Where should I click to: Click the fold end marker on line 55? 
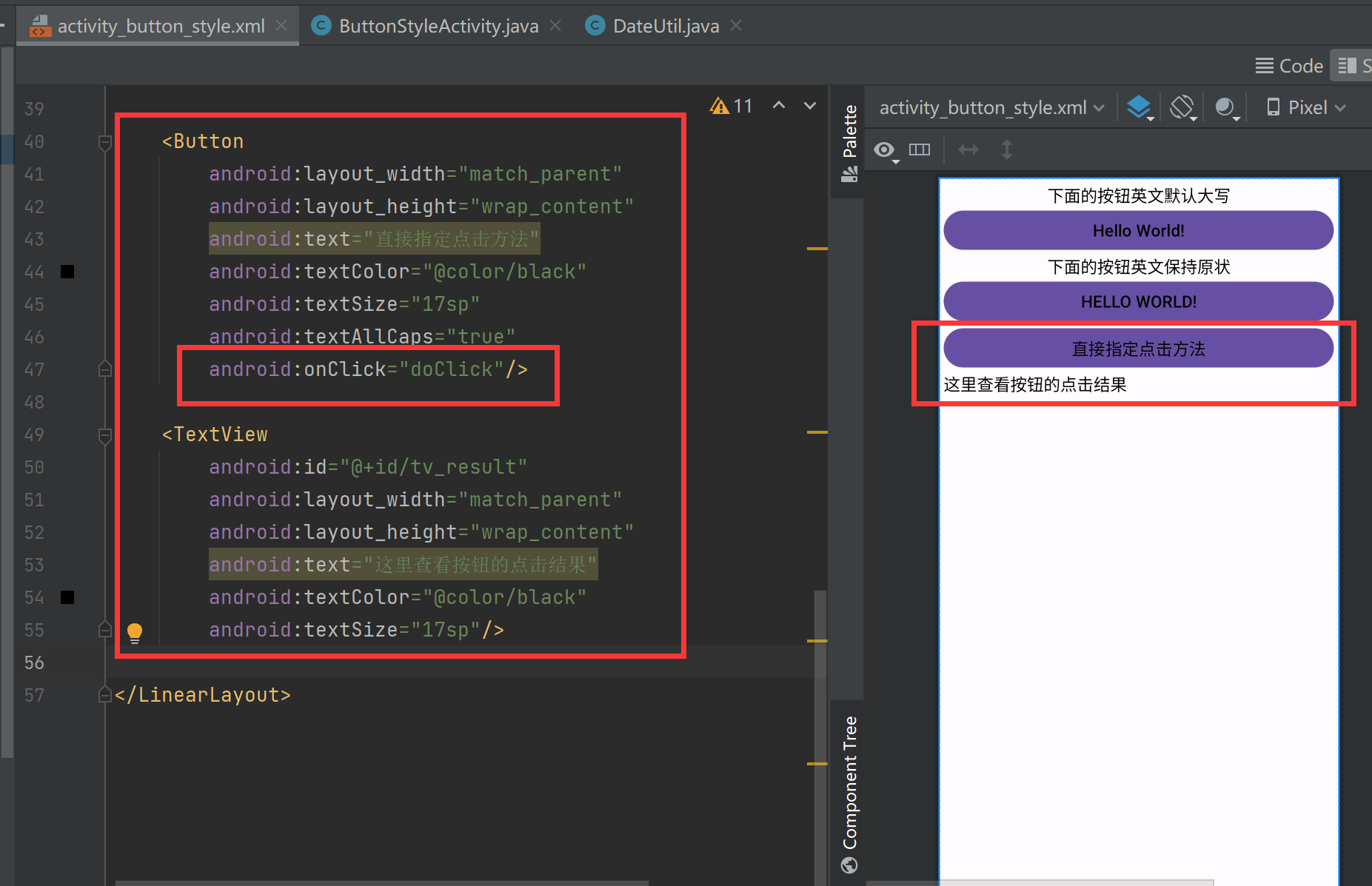click(x=105, y=630)
